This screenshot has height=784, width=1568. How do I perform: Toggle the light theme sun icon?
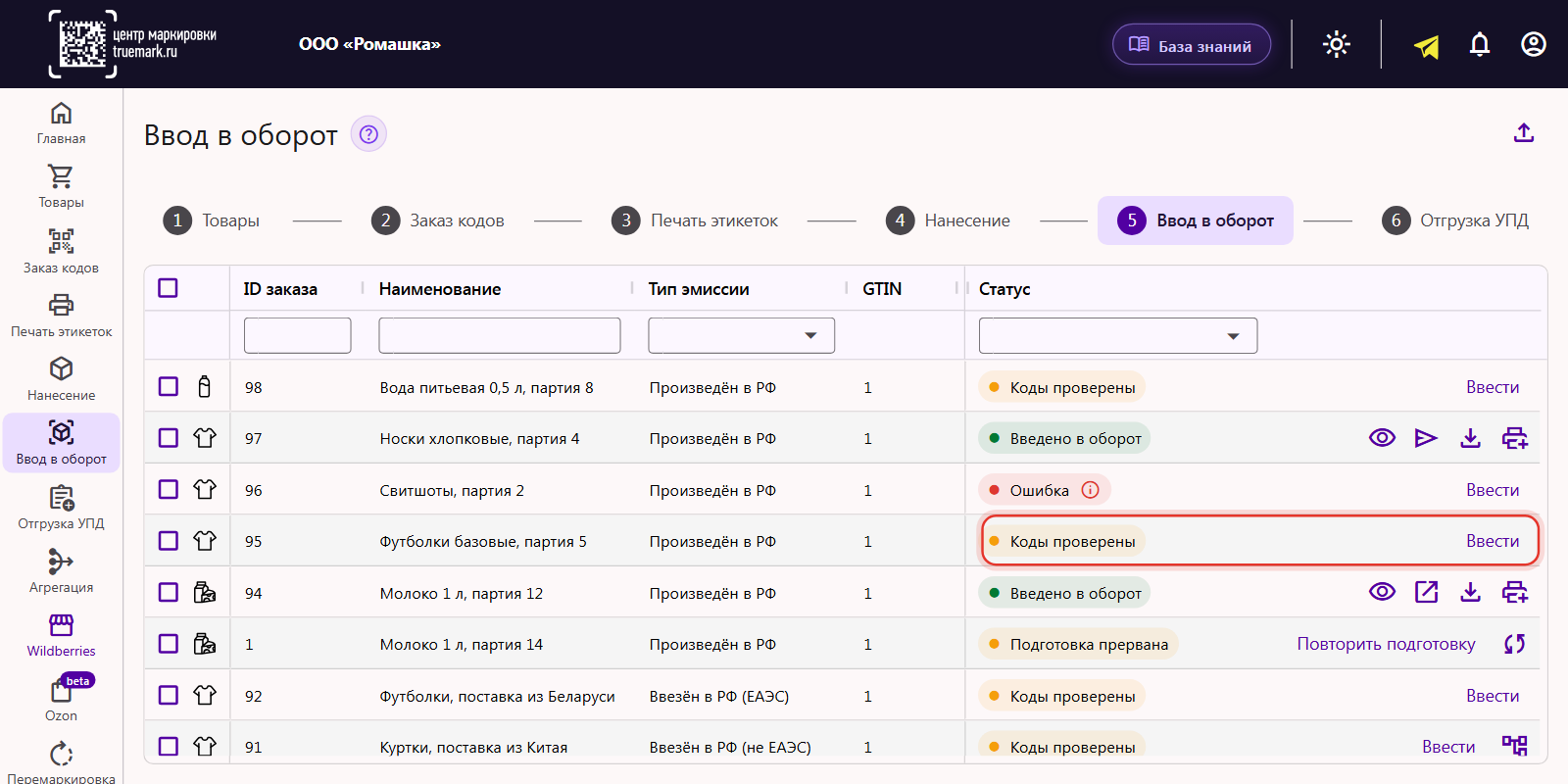pos(1337,44)
